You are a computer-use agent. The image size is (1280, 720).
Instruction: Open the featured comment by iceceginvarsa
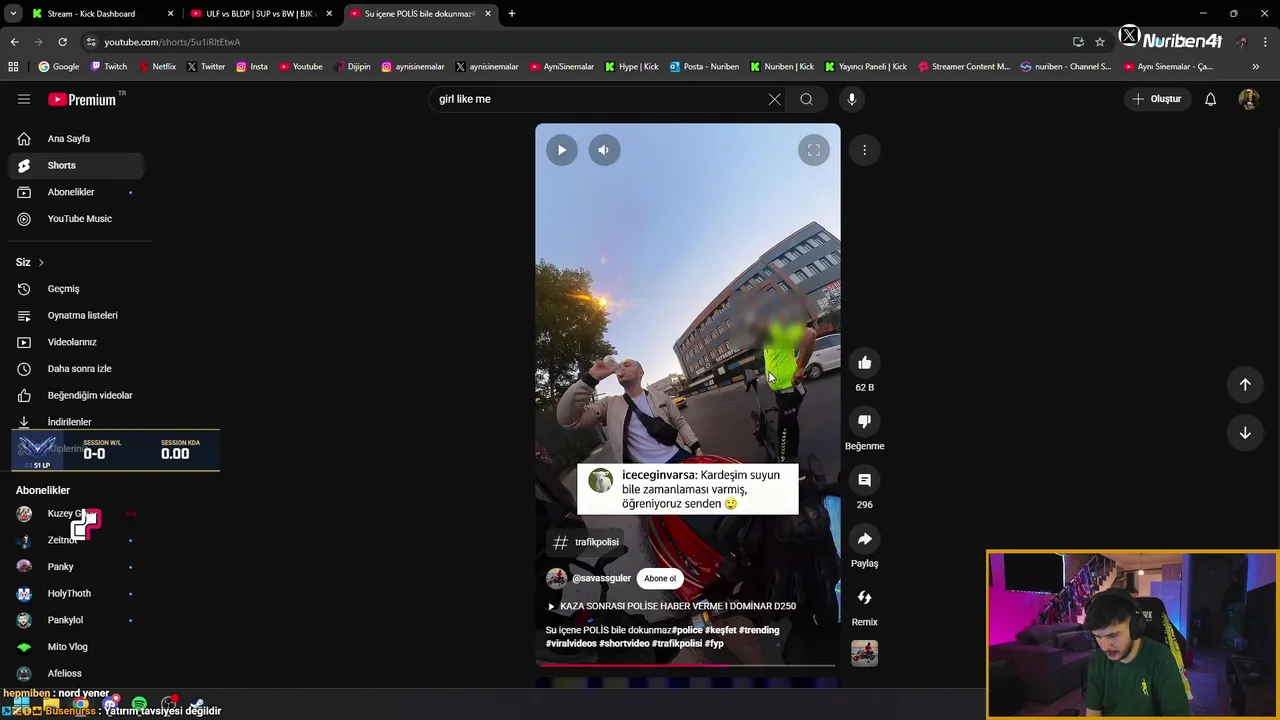pyautogui.click(x=688, y=489)
